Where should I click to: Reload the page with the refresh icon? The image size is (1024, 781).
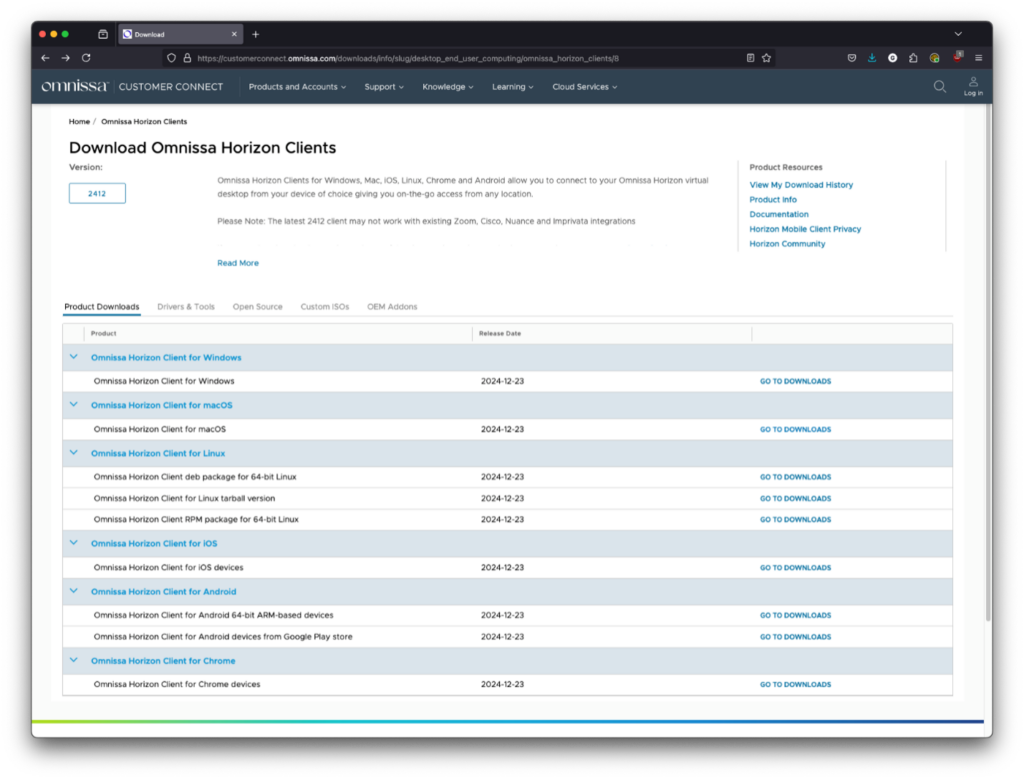point(86,57)
